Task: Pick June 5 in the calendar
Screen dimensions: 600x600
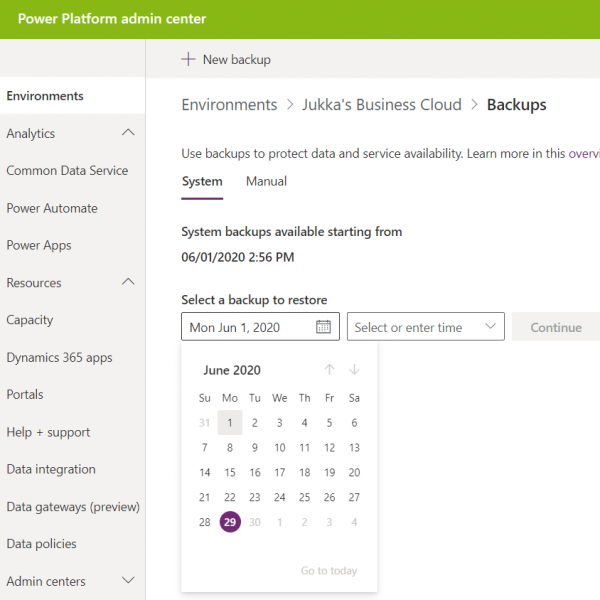Action: coord(329,422)
